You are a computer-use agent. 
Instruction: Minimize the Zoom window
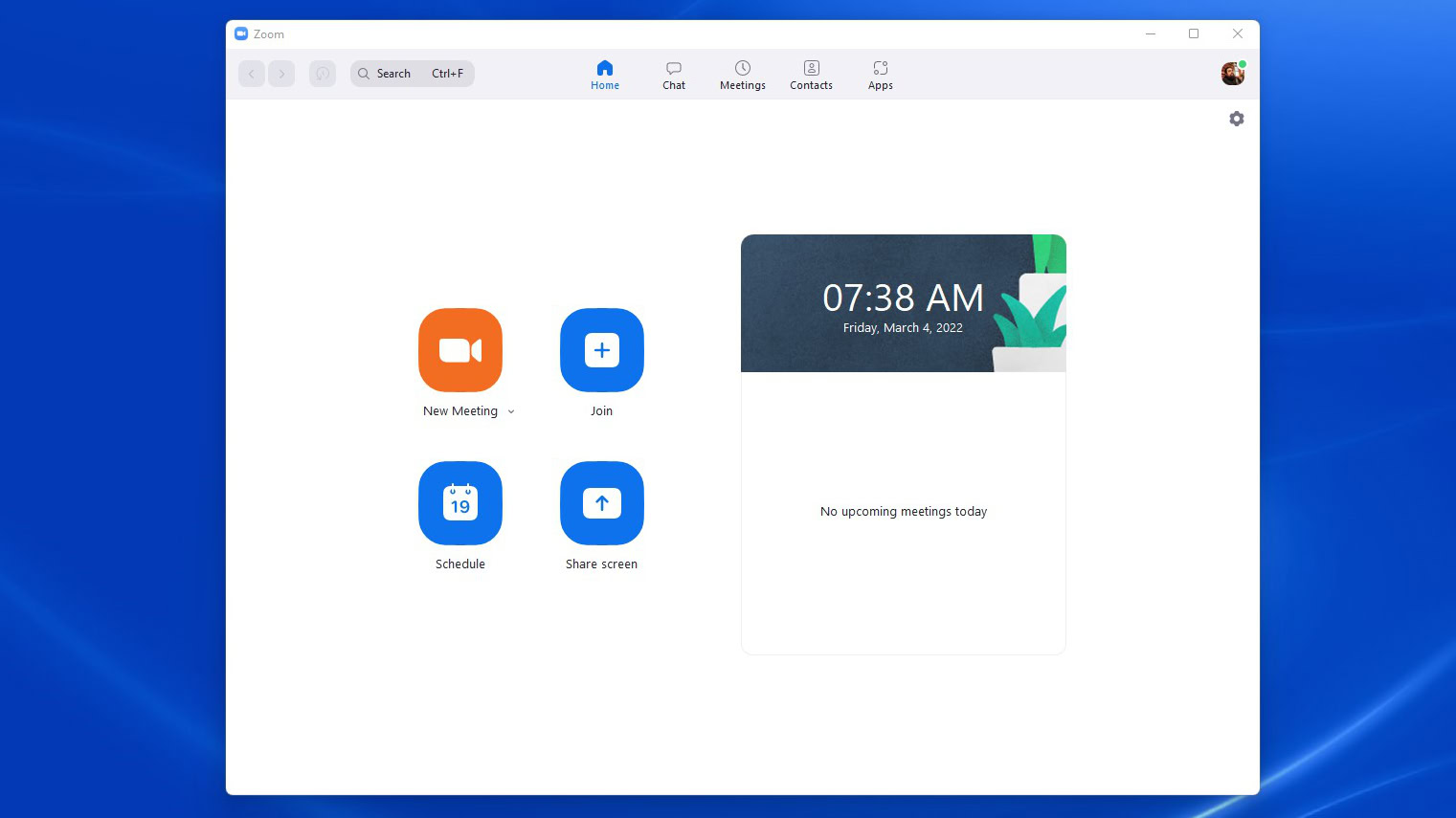pyautogui.click(x=1151, y=33)
